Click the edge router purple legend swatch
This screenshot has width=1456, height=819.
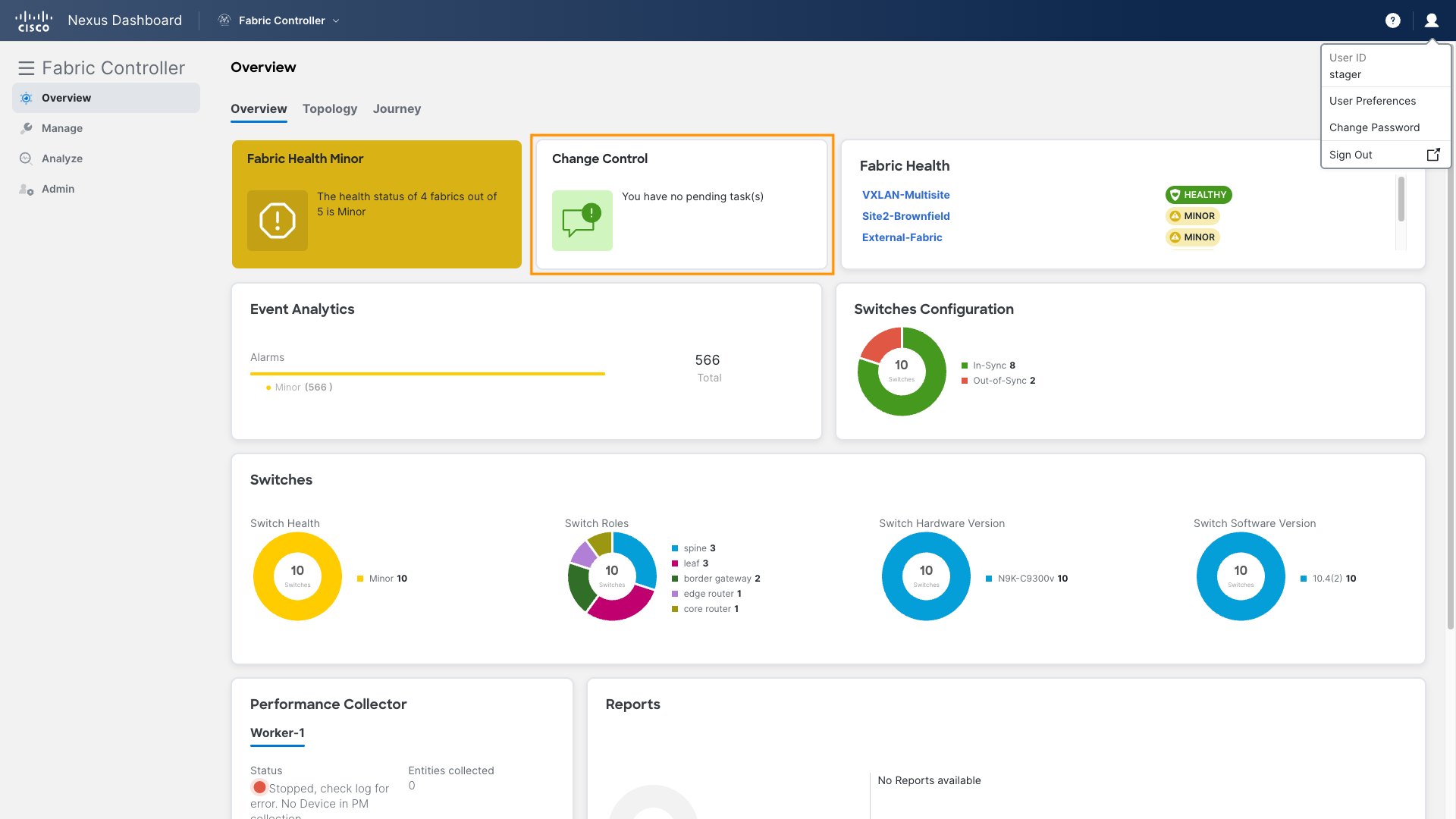(x=675, y=594)
